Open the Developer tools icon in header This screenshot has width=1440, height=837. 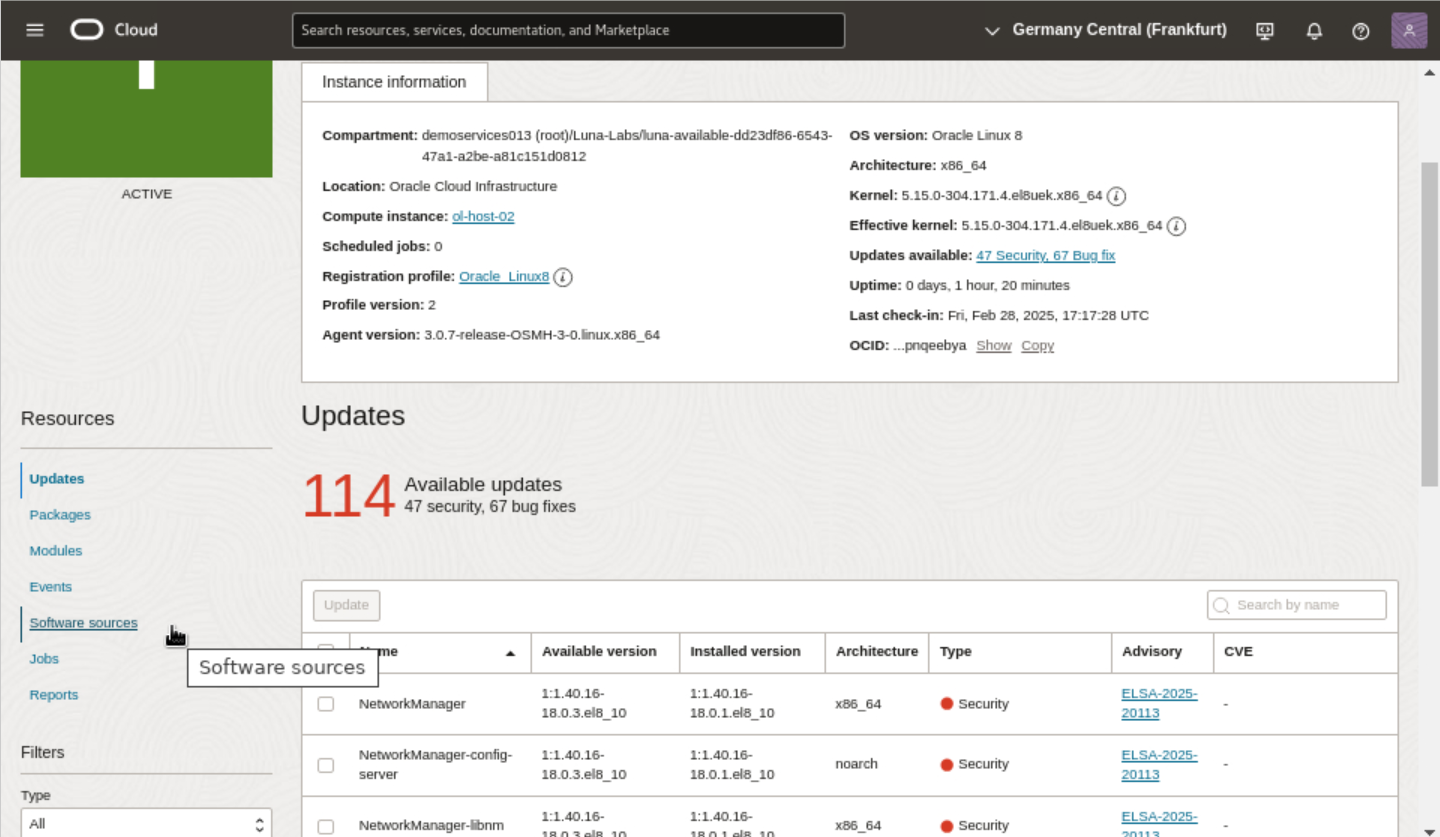[1265, 30]
